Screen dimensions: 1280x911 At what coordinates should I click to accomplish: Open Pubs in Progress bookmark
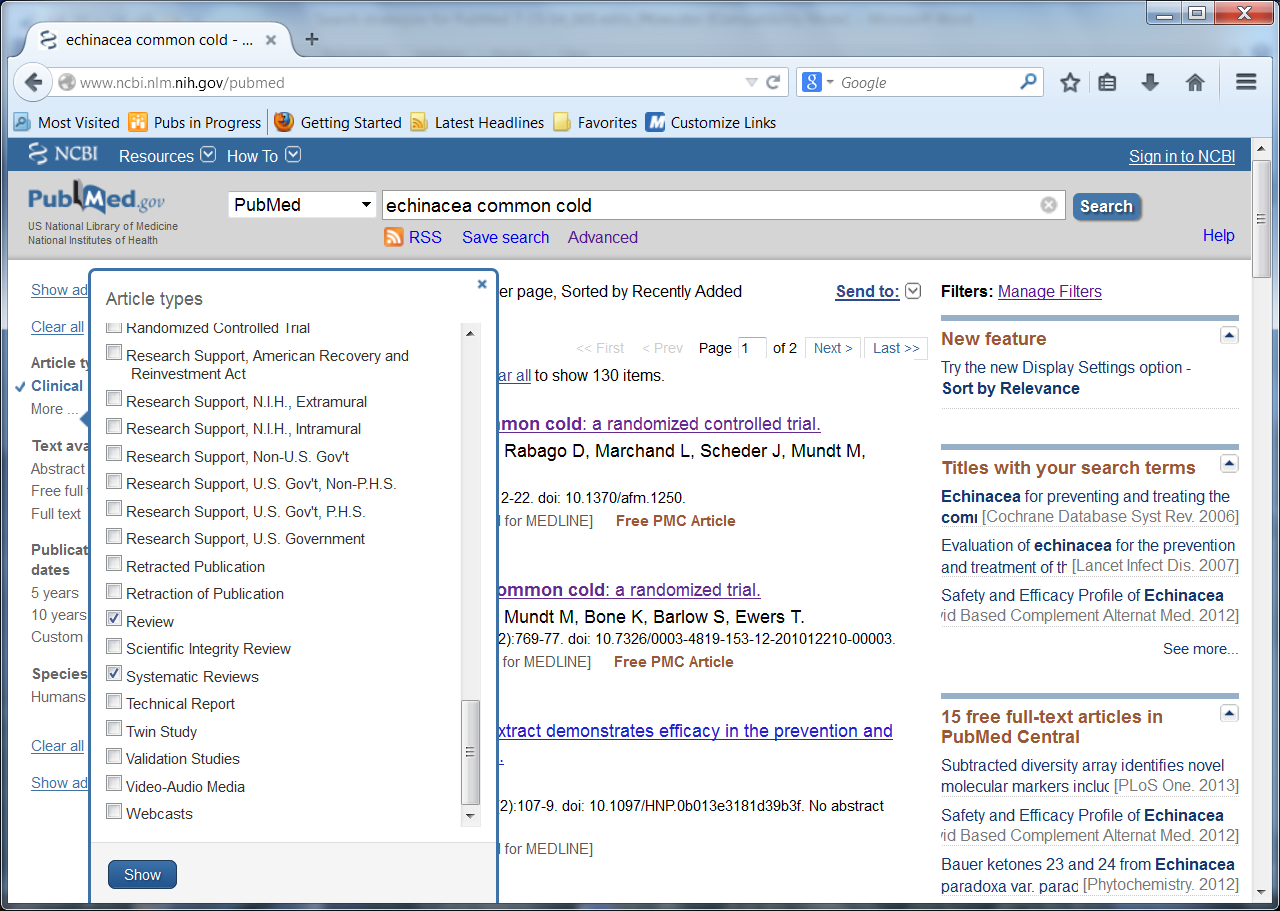pyautogui.click(x=195, y=122)
